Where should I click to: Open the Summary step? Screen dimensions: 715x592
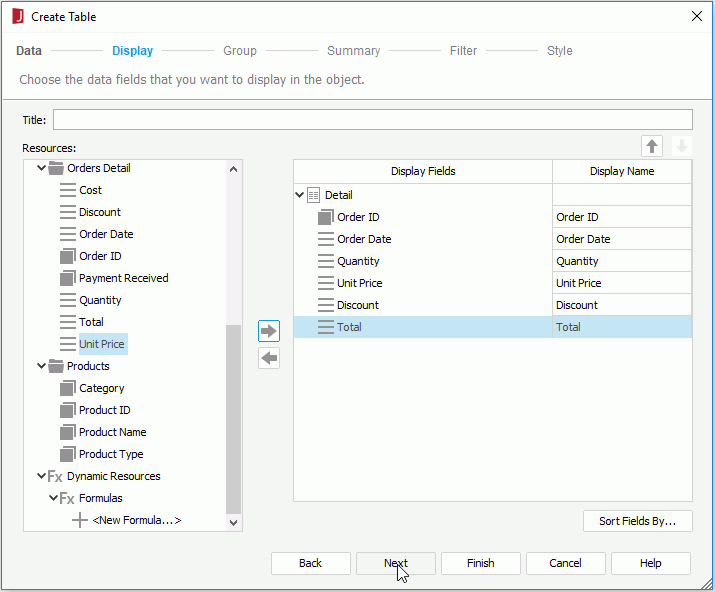[353, 51]
